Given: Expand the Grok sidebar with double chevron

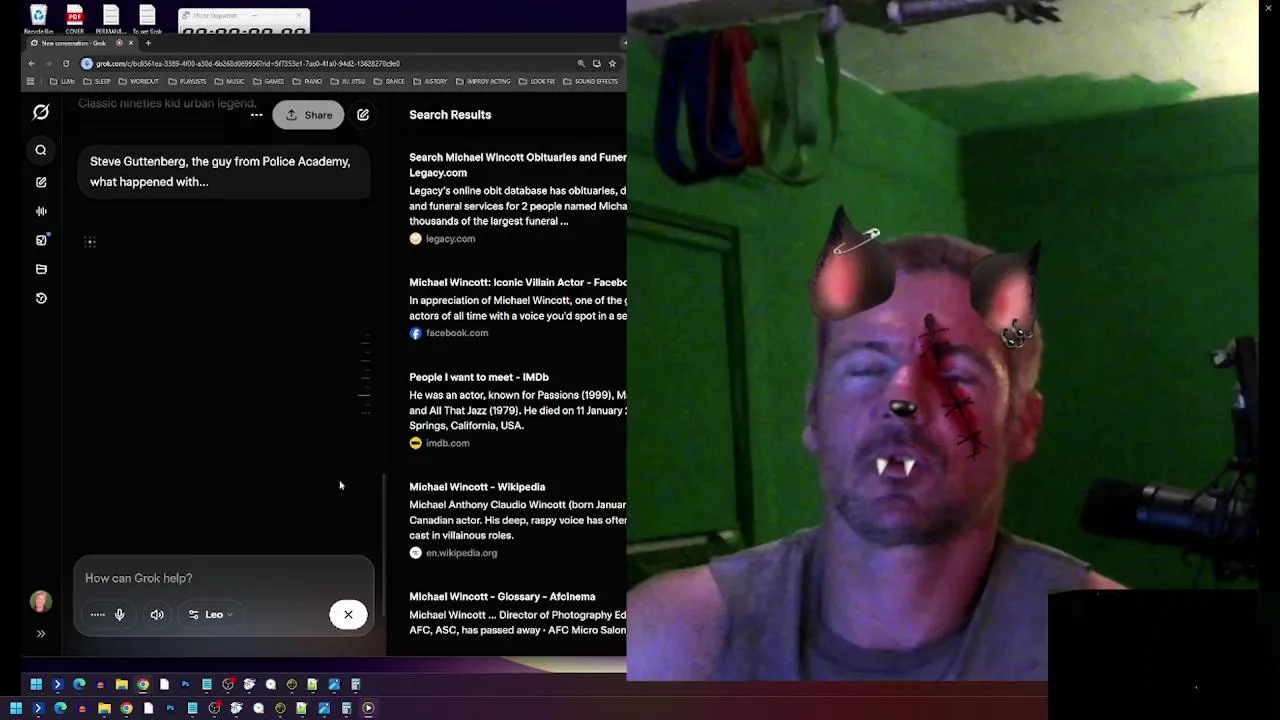Looking at the screenshot, I should 41,633.
